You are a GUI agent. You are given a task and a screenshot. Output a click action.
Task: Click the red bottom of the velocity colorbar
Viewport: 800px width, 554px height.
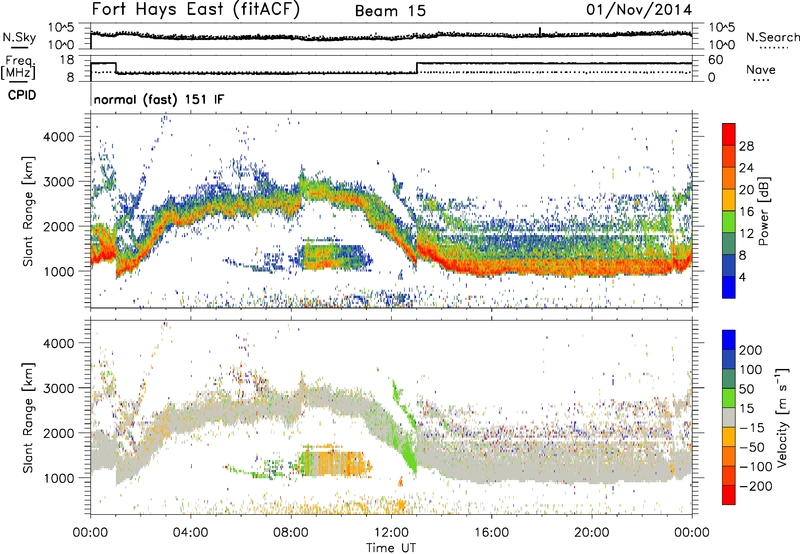[x=729, y=496]
